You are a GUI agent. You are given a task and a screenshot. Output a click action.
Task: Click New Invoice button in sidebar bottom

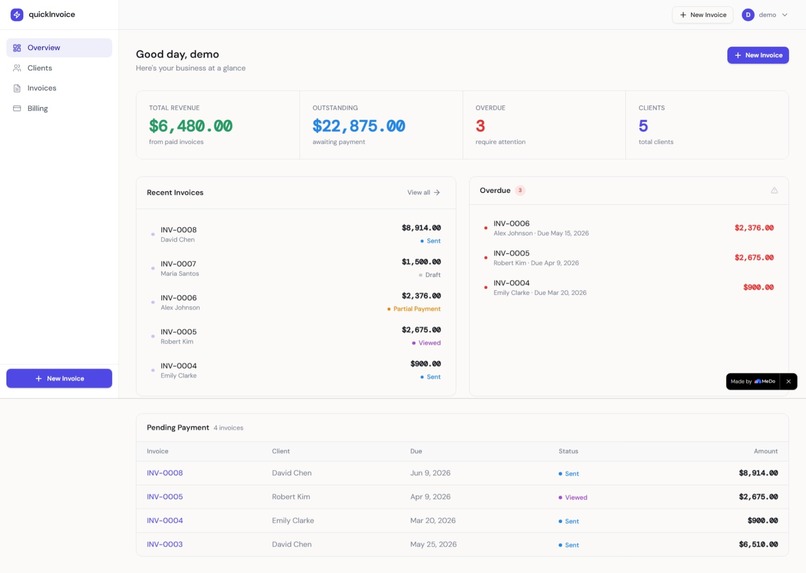(x=59, y=378)
